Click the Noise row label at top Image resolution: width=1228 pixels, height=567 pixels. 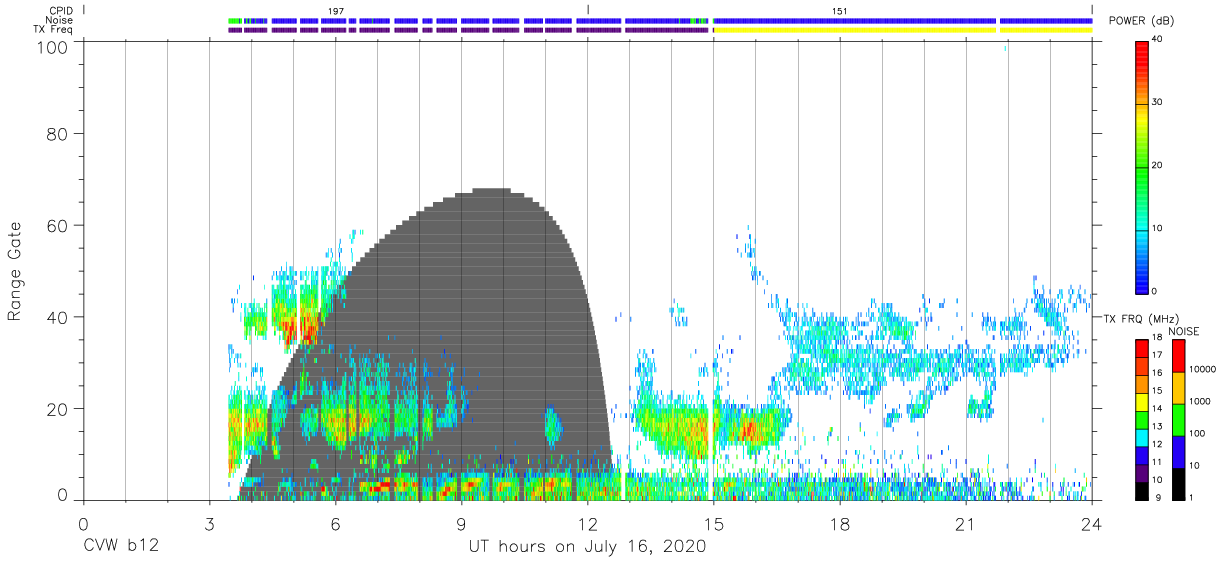(x=60, y=20)
